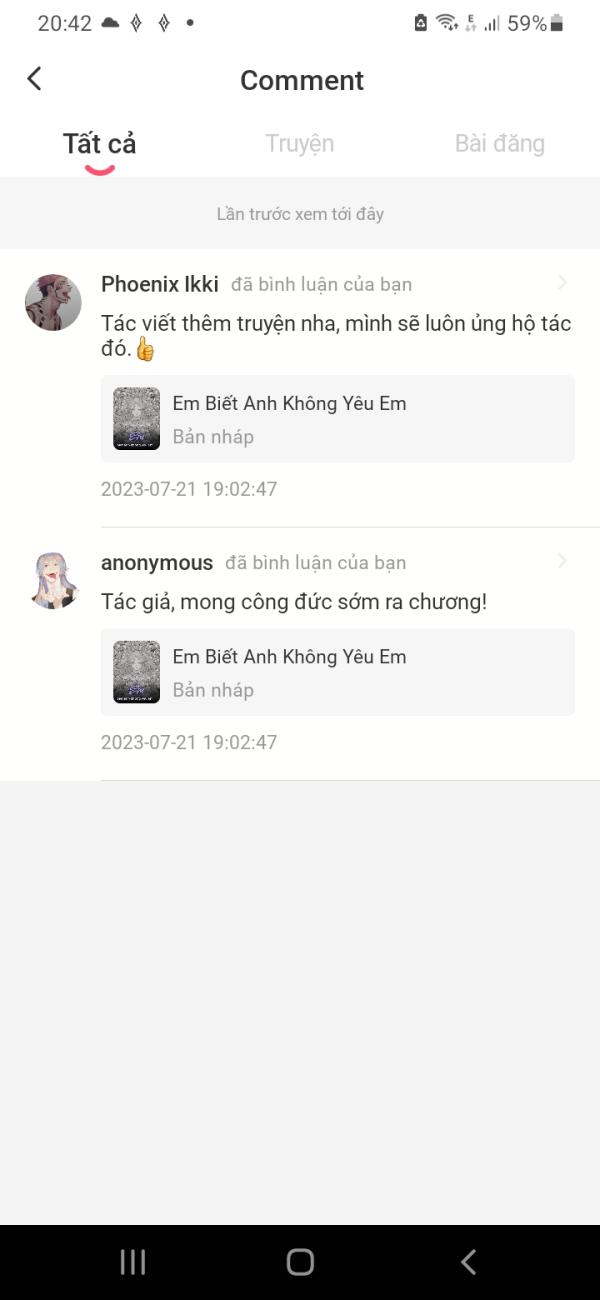600x1300 pixels.
Task: Open Android recent apps button
Action: click(132, 1262)
